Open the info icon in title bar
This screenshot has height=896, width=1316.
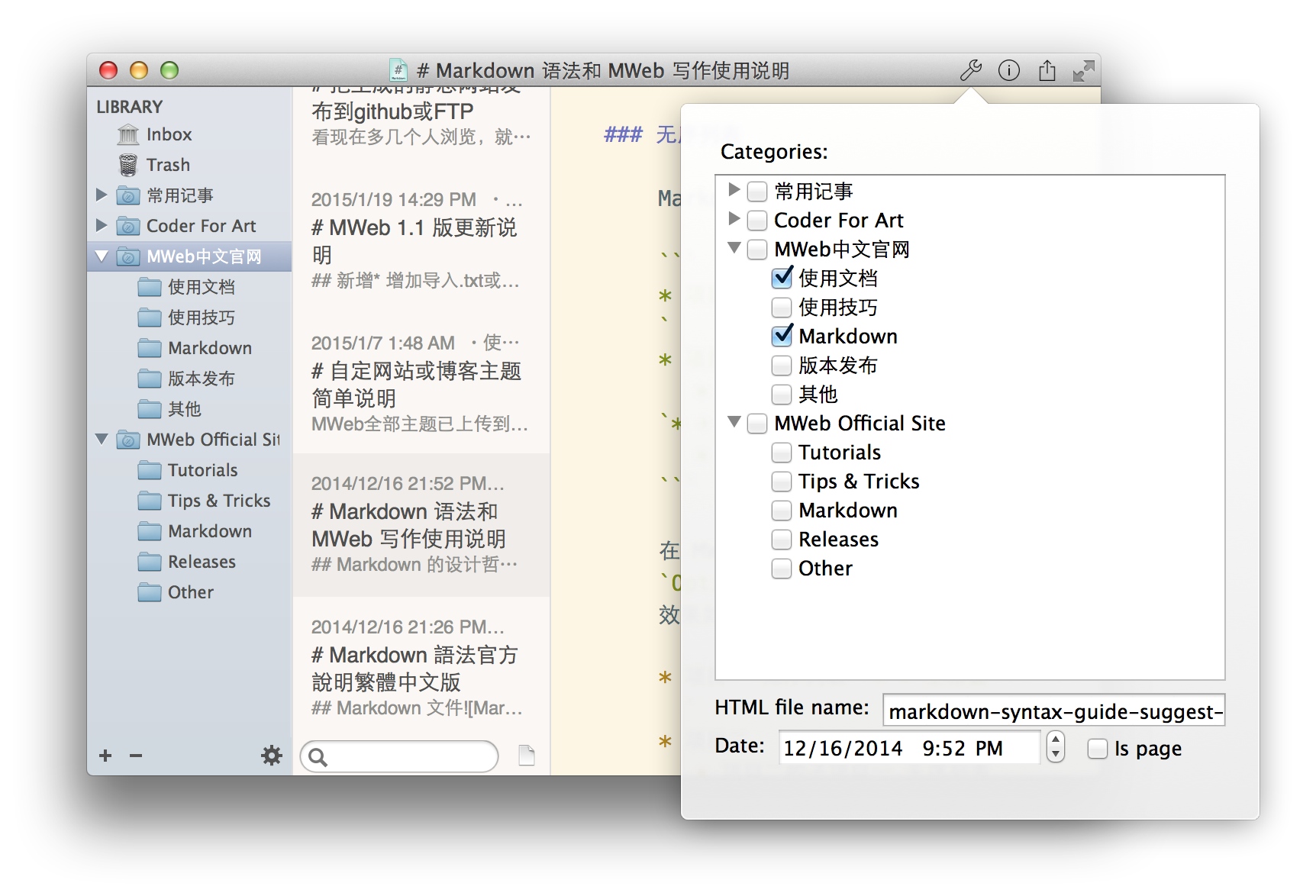(1008, 71)
